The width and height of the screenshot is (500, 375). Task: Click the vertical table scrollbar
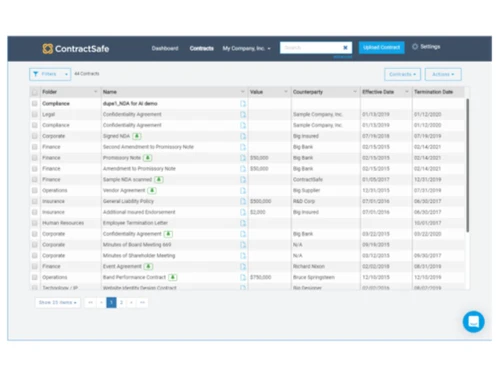[x=467, y=165]
